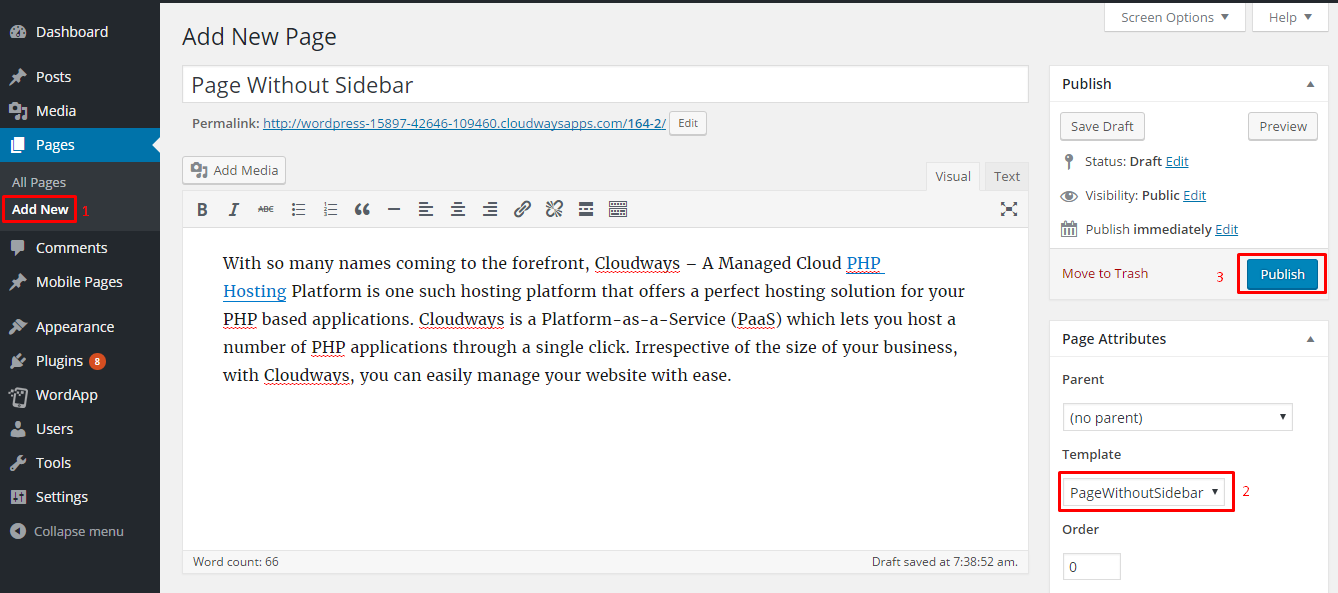Toggle the toolbar kitchen sink
Viewport: 1338px width, 593px height.
pos(618,209)
